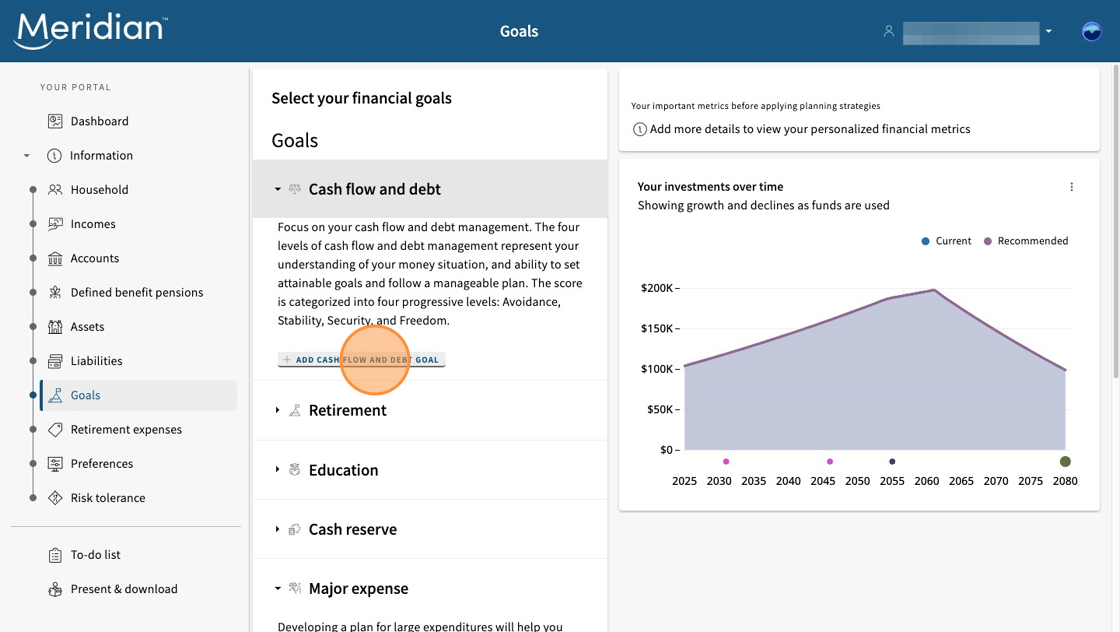Toggle the Recommended series in chart legend
Viewport: 1120px width, 632px height.
click(1026, 241)
